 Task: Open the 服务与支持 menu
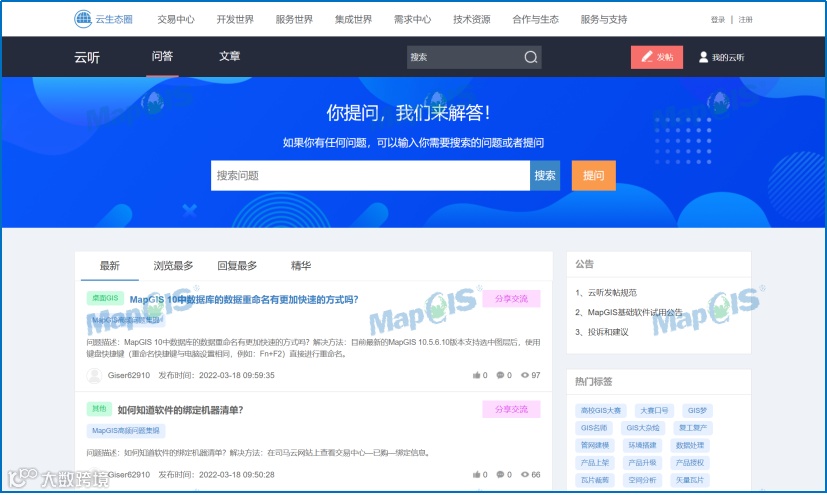603,20
